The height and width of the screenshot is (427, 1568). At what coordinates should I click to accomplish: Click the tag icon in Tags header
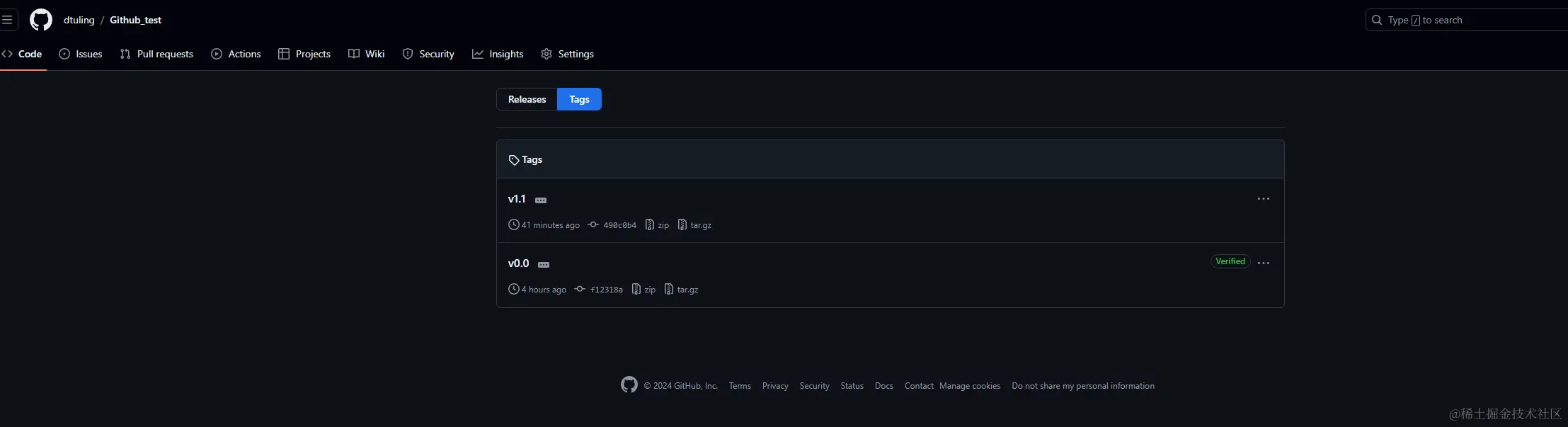point(514,160)
